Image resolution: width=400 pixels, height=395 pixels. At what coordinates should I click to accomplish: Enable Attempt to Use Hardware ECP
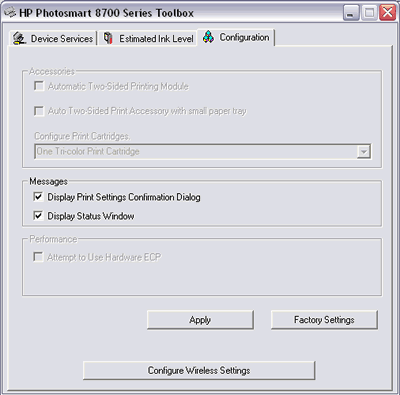pos(38,257)
